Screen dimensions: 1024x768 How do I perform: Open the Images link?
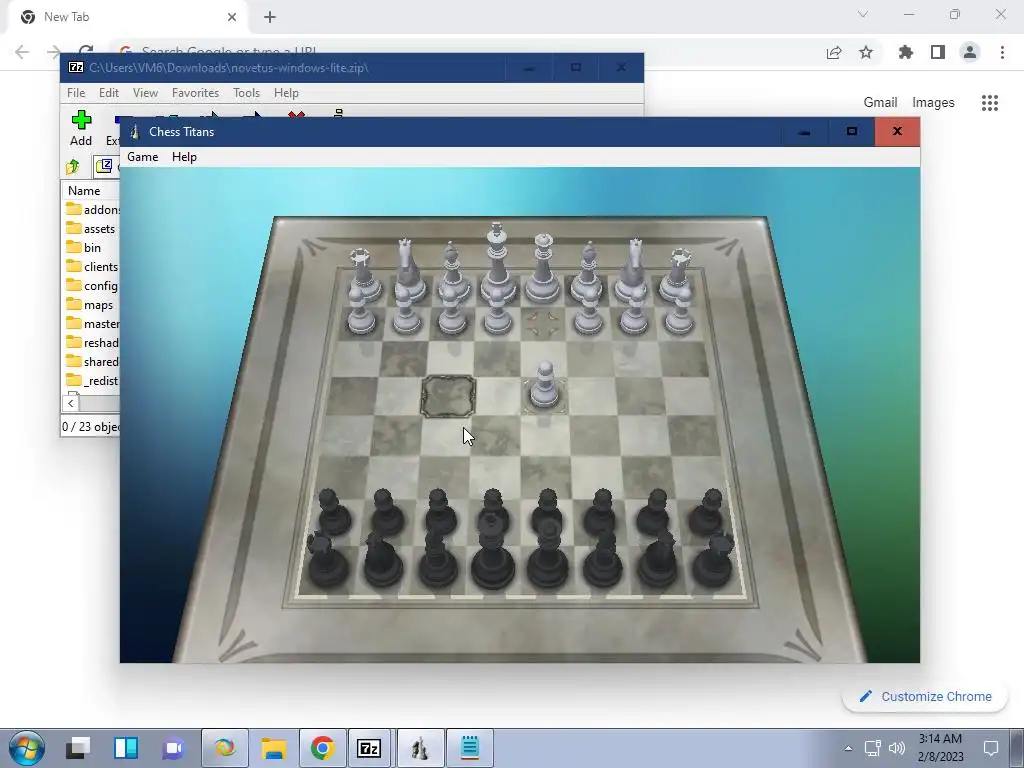point(933,103)
